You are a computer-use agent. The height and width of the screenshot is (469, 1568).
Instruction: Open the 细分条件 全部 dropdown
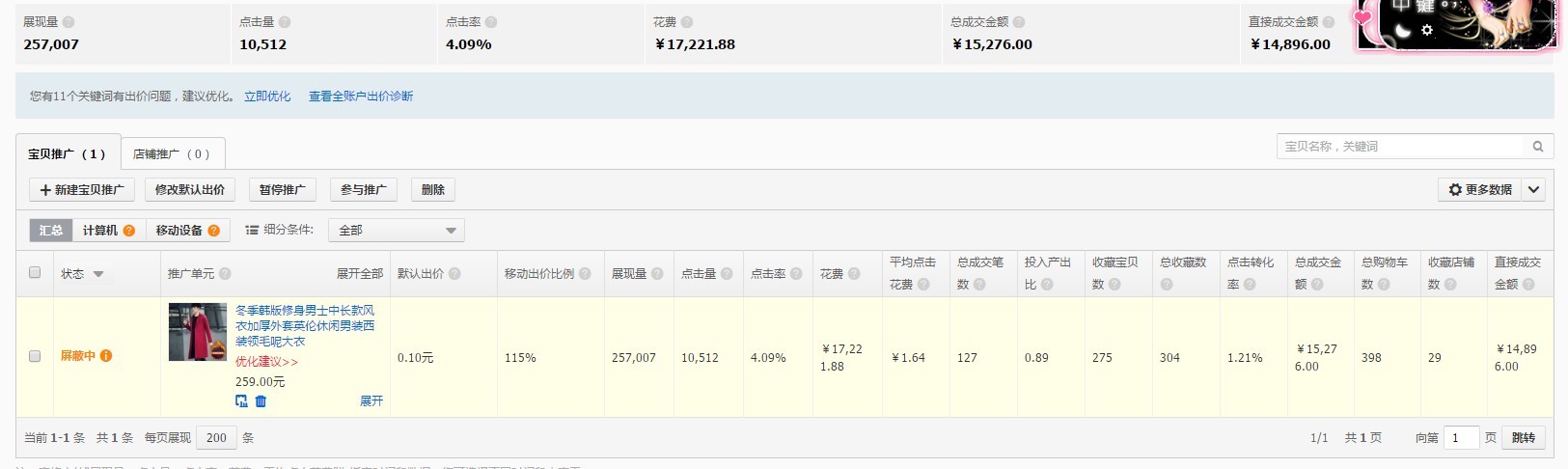pyautogui.click(x=397, y=231)
